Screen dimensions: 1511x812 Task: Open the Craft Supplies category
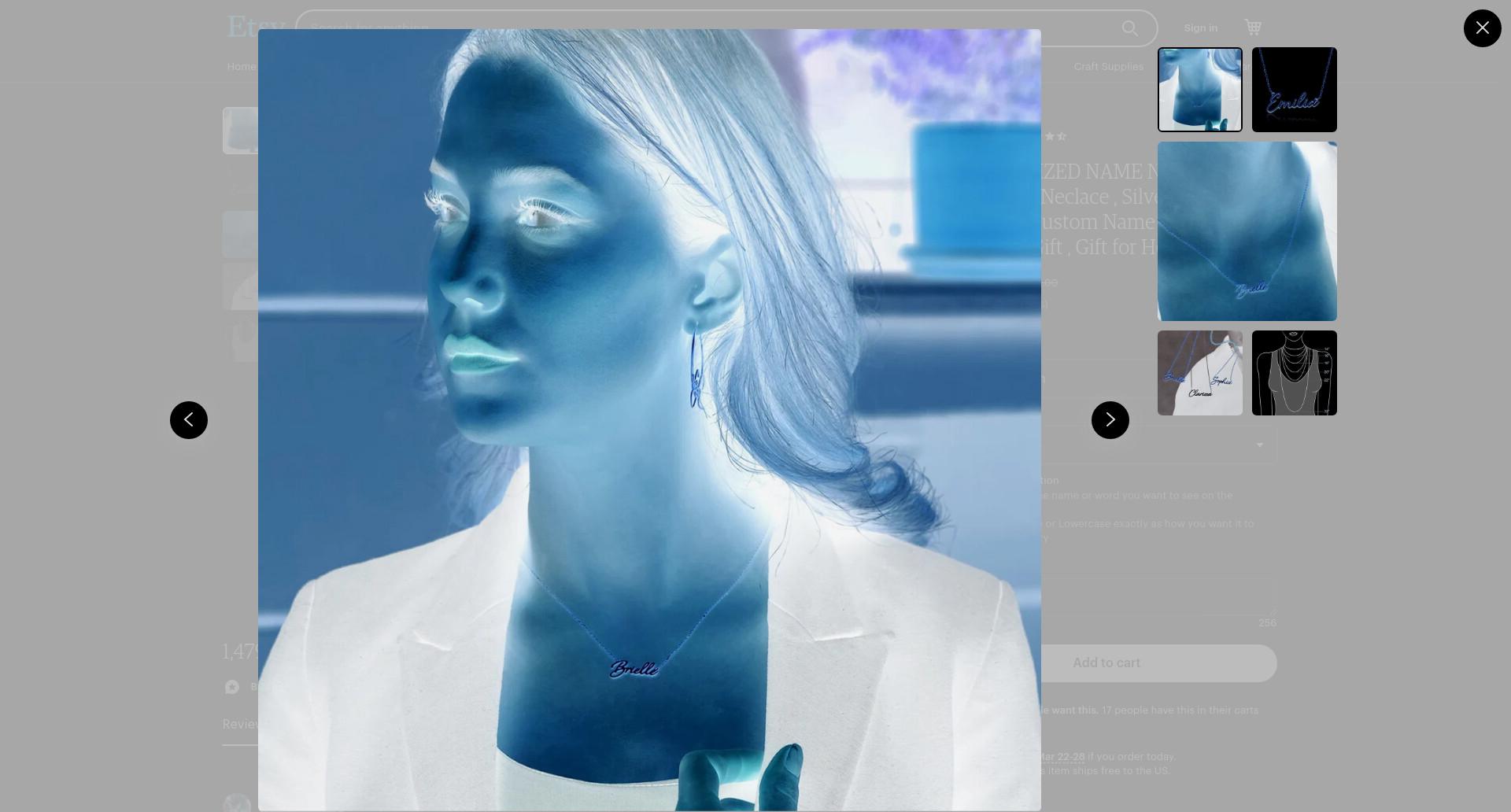click(1108, 67)
